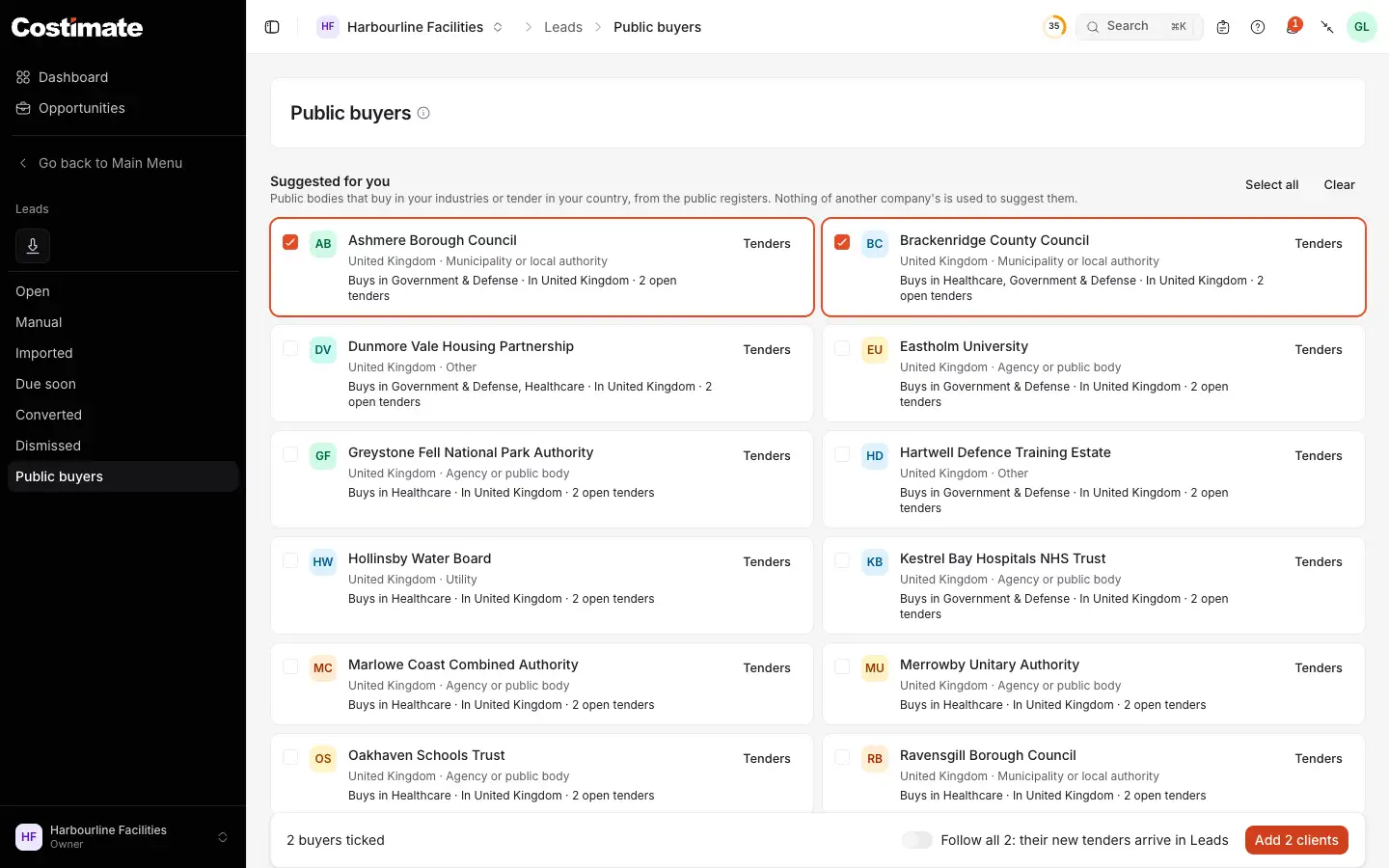Open Tenders for Merrowby Unitary Authority
Image resolution: width=1389 pixels, height=868 pixels.
tap(1319, 668)
